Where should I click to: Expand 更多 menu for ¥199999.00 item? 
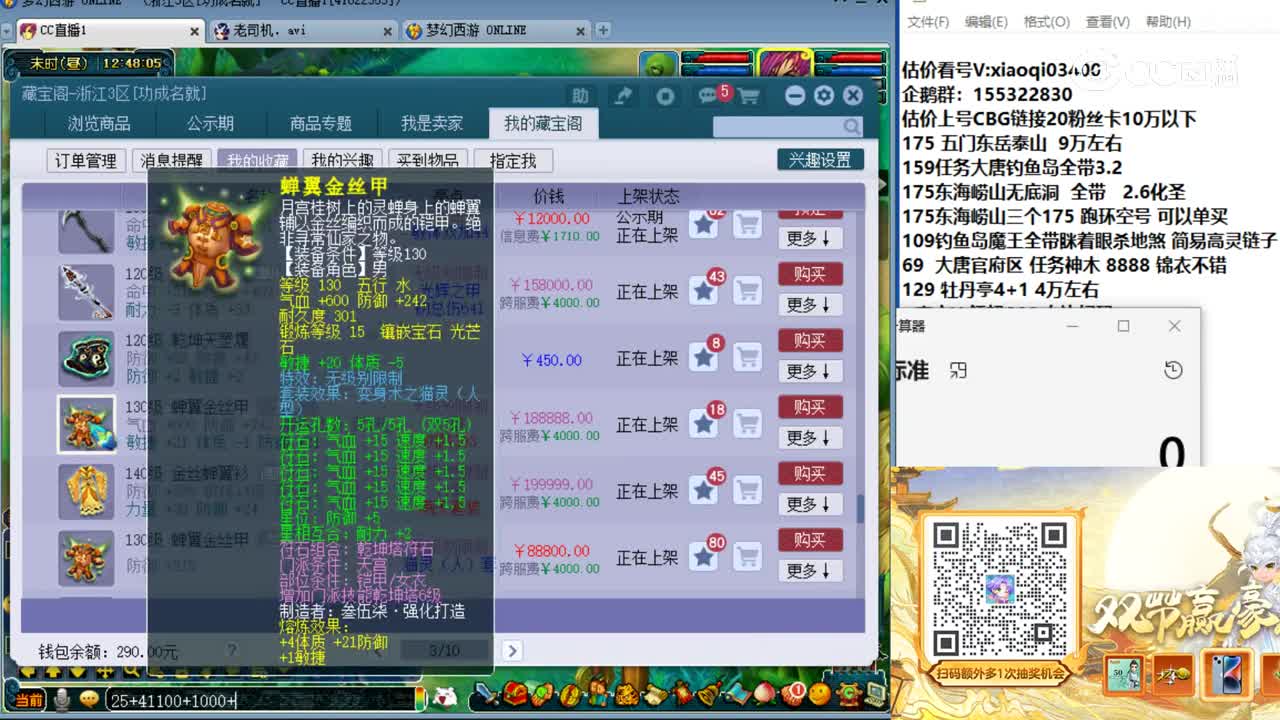point(810,504)
